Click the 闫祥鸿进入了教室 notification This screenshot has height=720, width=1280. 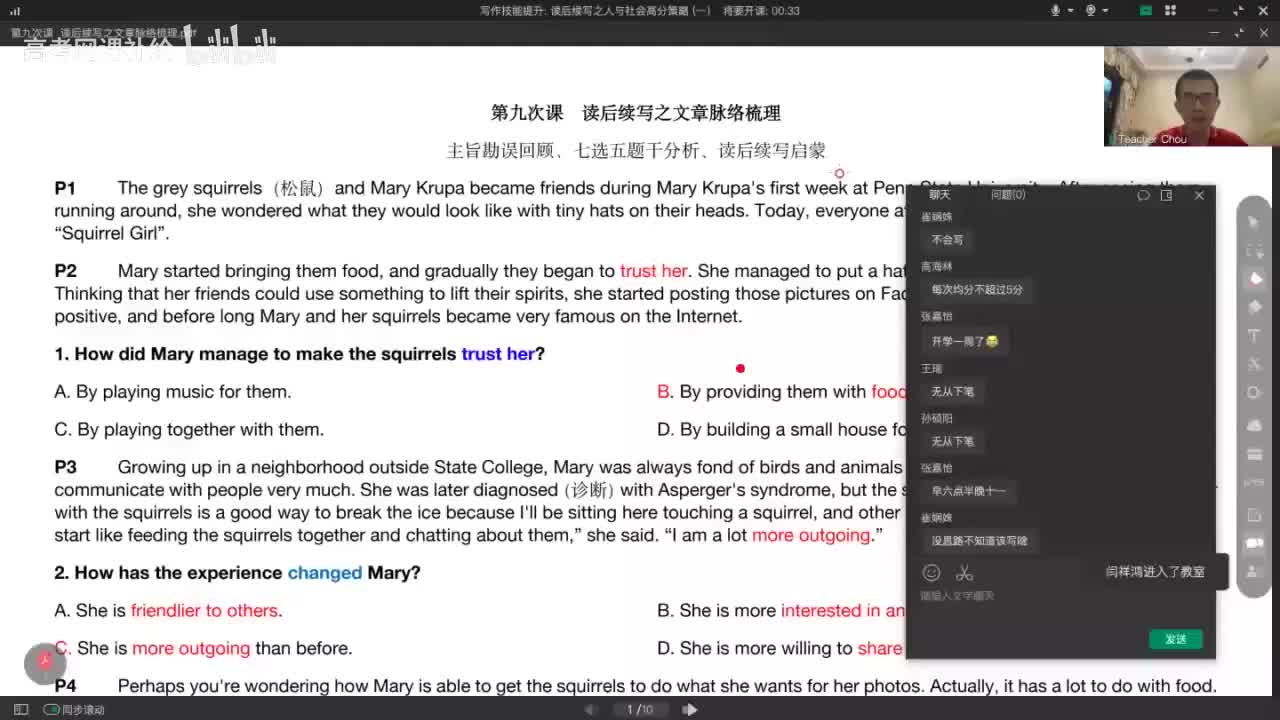coord(1155,572)
